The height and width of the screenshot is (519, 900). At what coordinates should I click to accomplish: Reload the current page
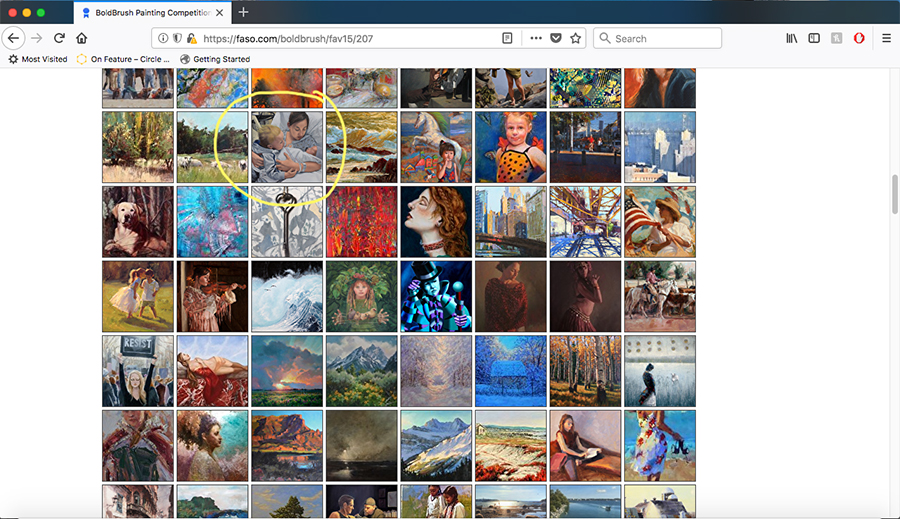[x=59, y=38]
